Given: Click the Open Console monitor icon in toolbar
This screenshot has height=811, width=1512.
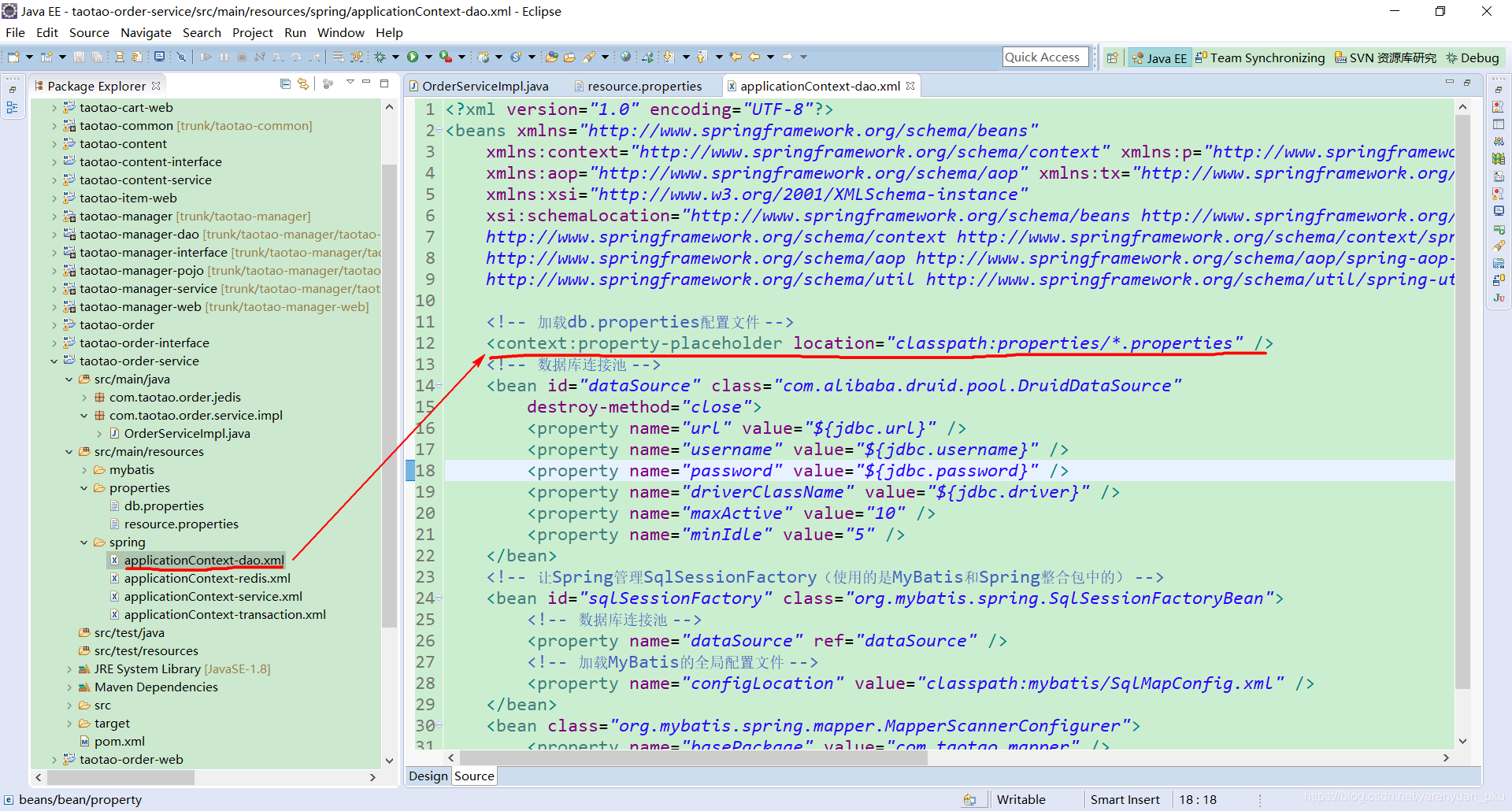Looking at the screenshot, I should (160, 57).
